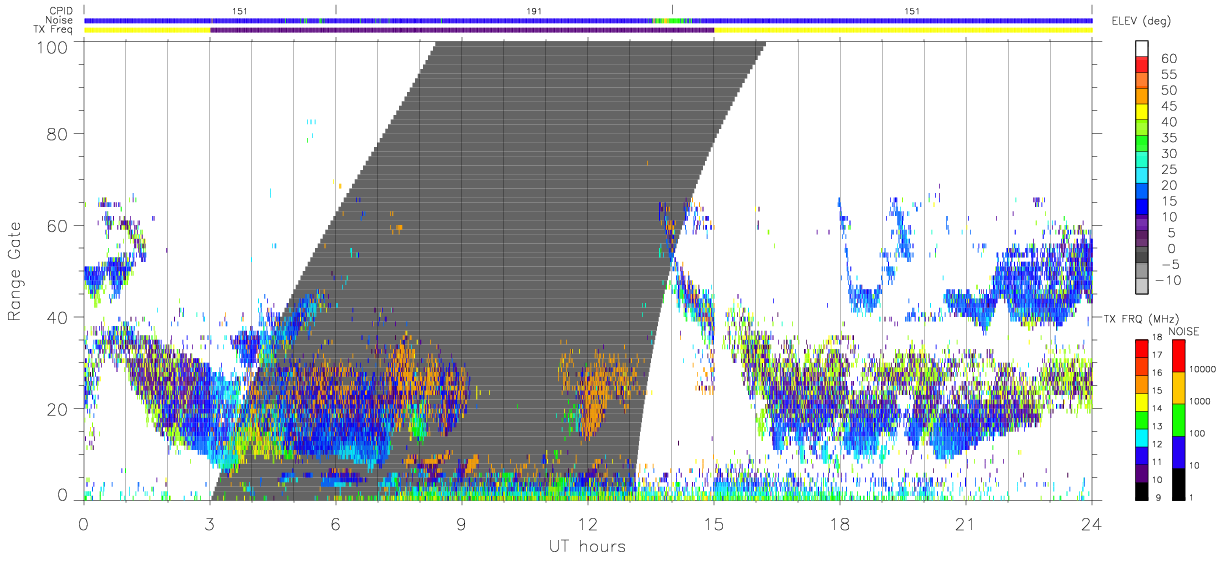Screen dimensions: 1228x567
Task: Click tick label 40 on Range Gate axis
Action: pos(58,317)
